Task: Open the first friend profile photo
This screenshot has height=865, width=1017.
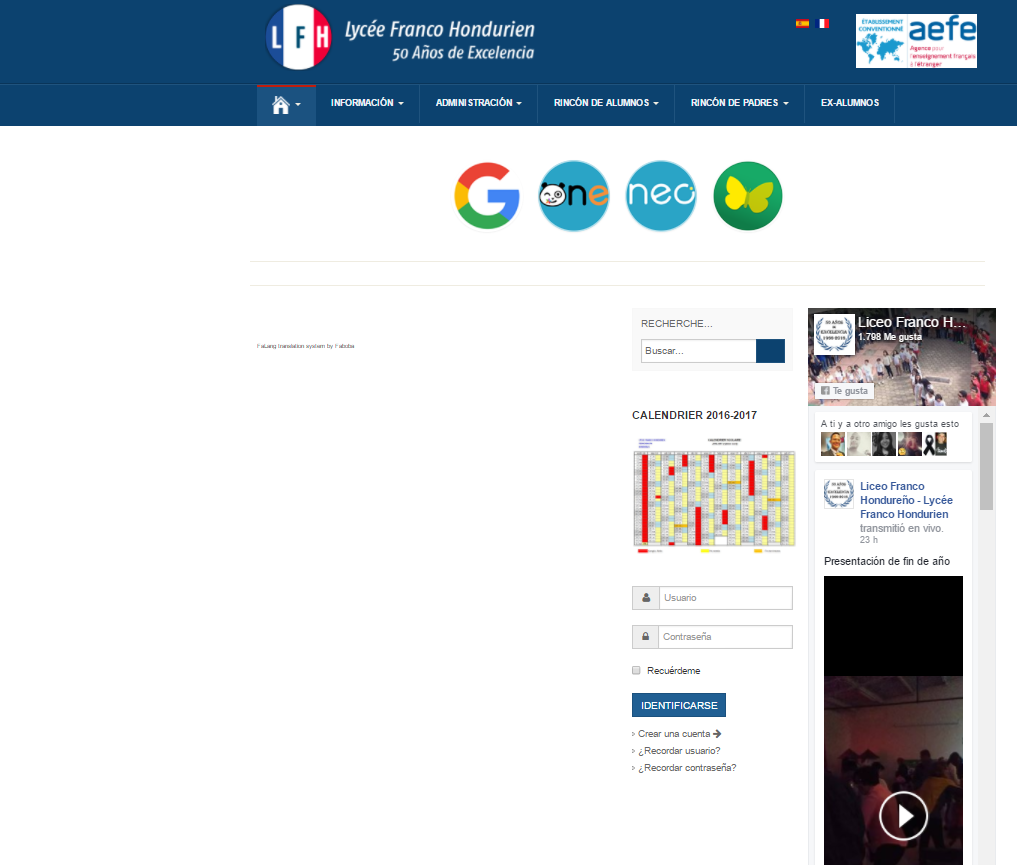Action: [x=833, y=444]
